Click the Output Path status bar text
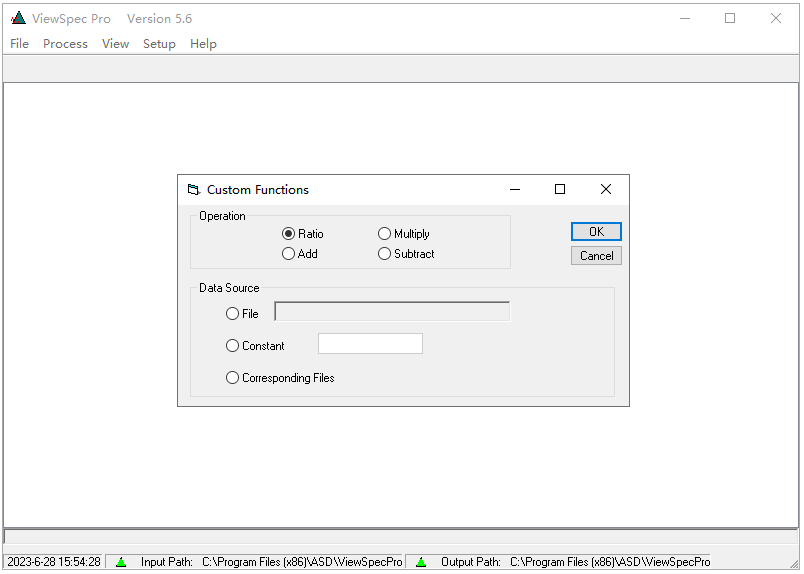 point(575,562)
